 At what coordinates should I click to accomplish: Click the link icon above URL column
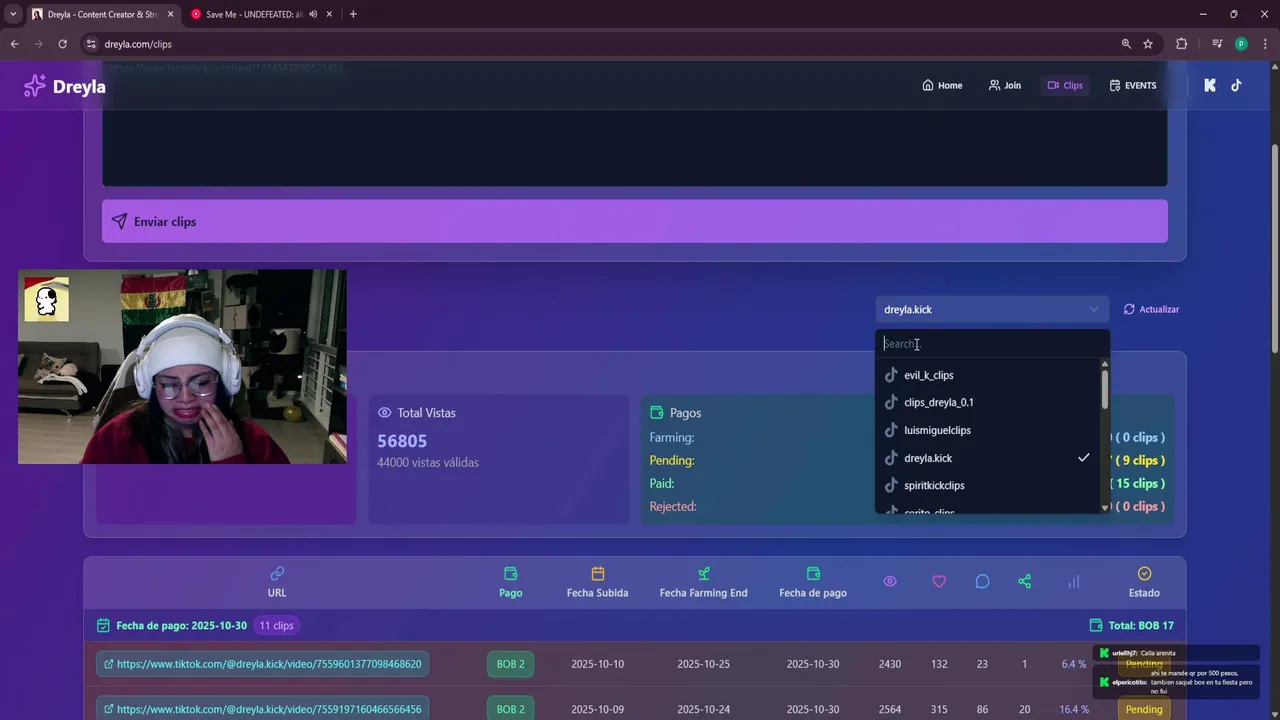click(x=277, y=573)
